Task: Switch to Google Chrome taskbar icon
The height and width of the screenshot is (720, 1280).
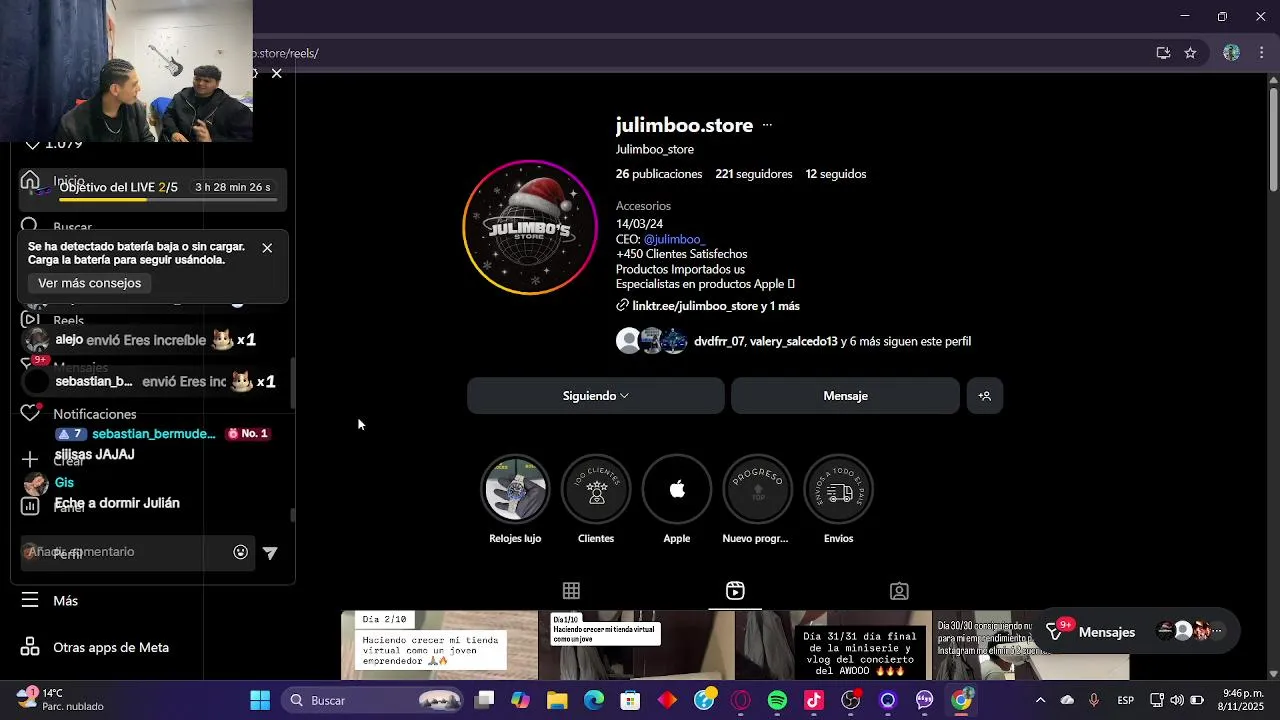Action: coord(961,700)
